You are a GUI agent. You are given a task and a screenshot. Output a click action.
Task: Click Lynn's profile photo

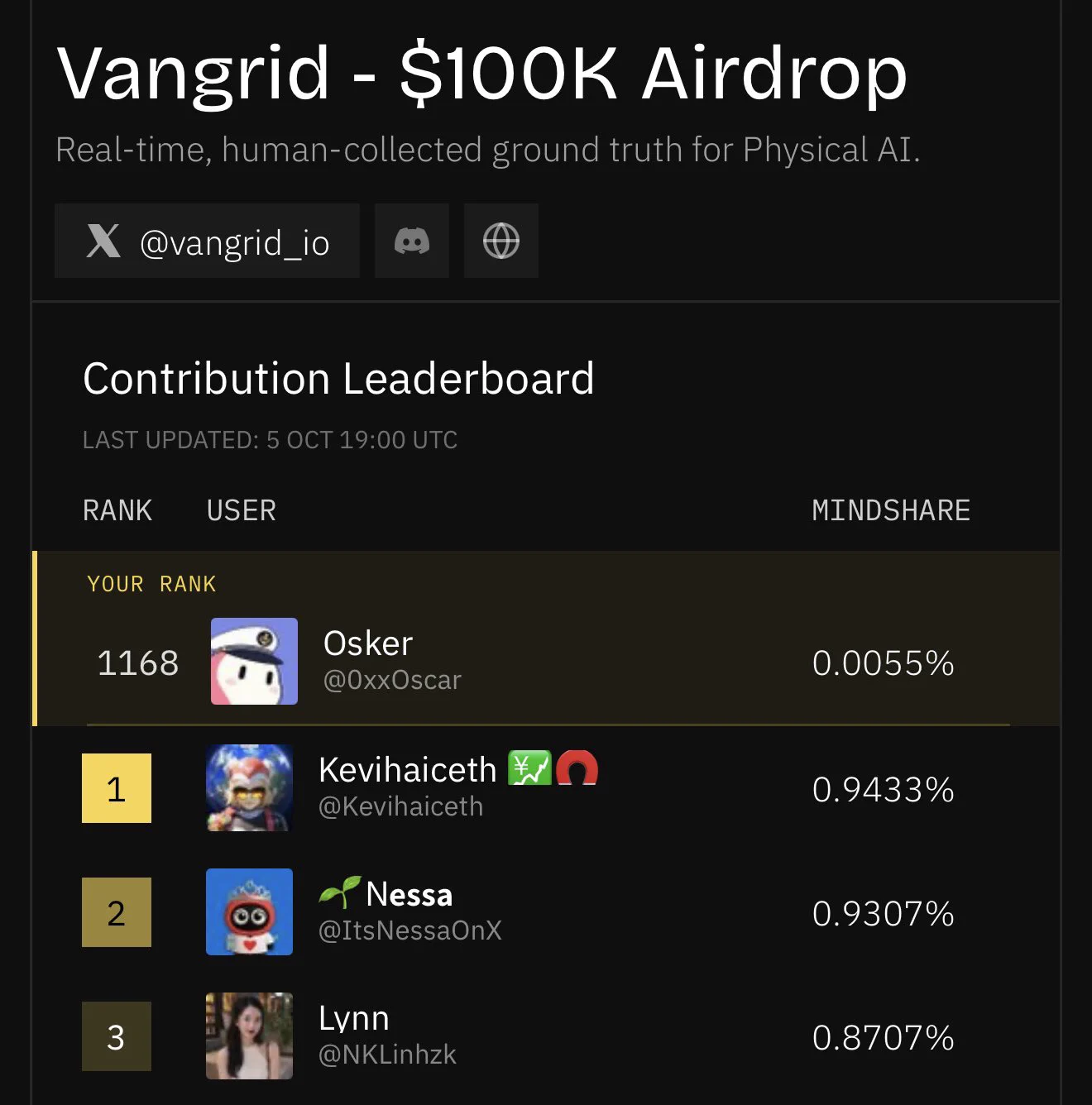pyautogui.click(x=249, y=1036)
